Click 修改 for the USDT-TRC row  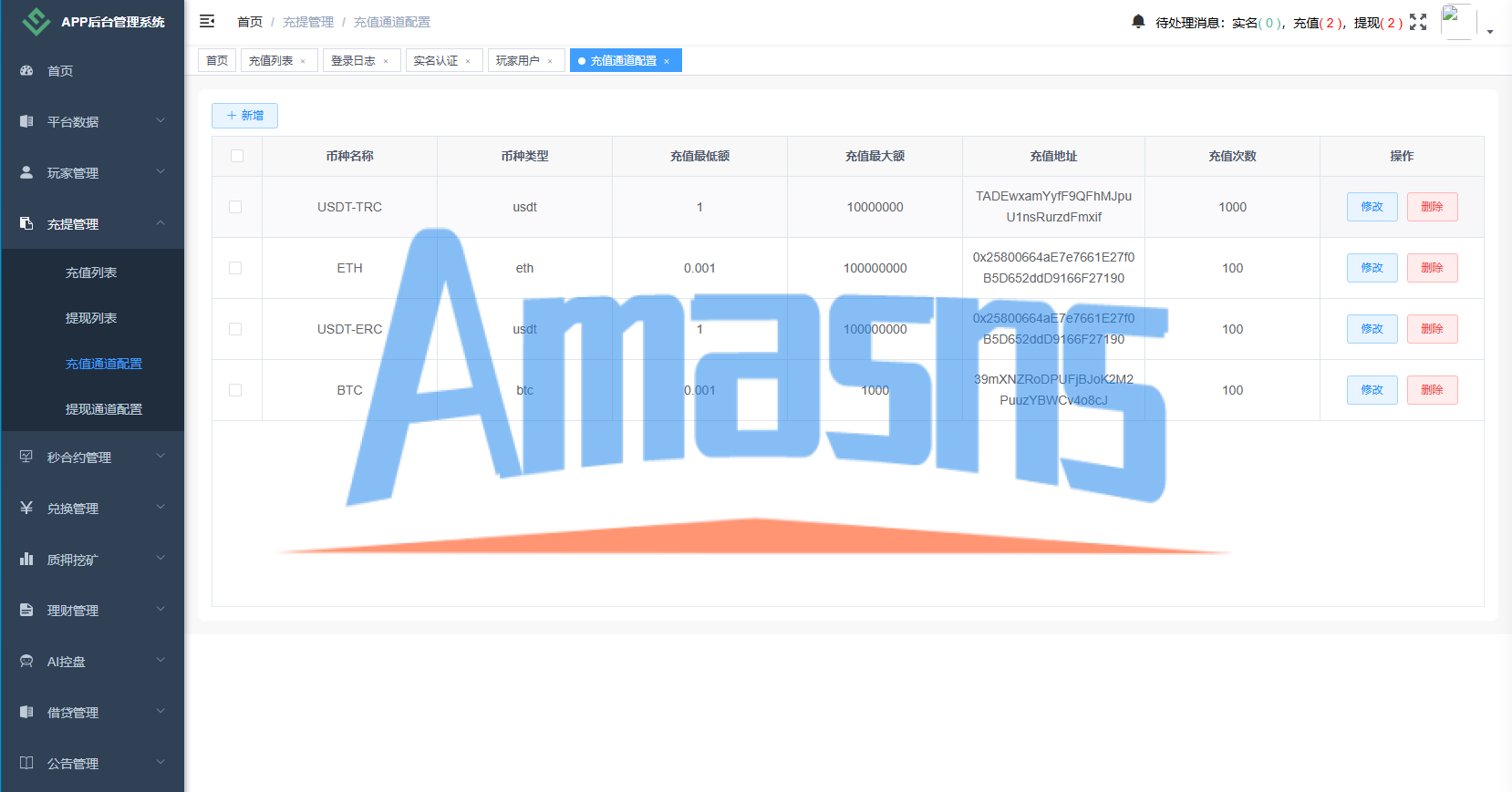coord(1372,207)
